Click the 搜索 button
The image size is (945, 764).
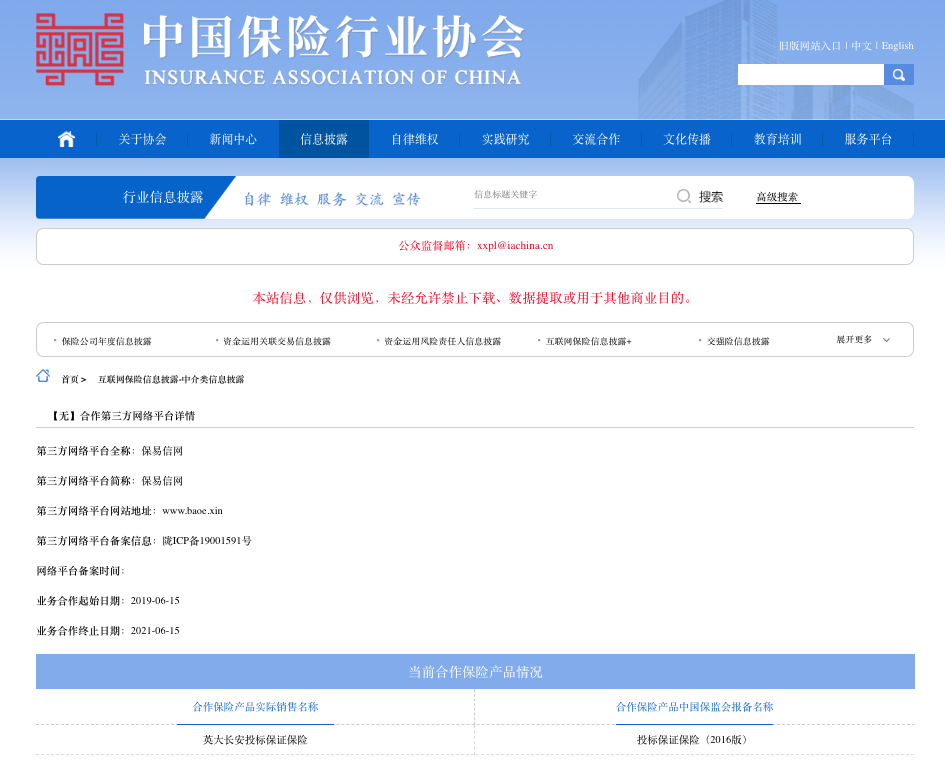(711, 196)
